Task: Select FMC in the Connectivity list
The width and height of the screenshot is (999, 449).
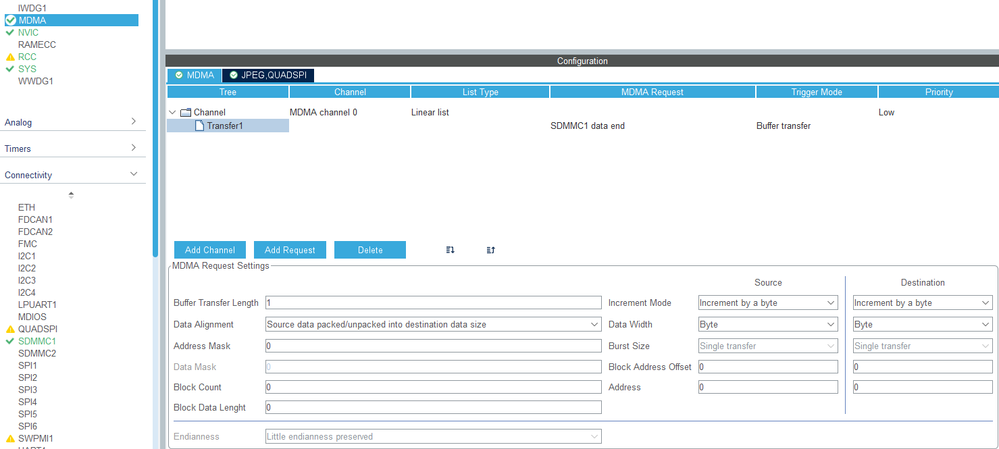Action: click(x=27, y=244)
